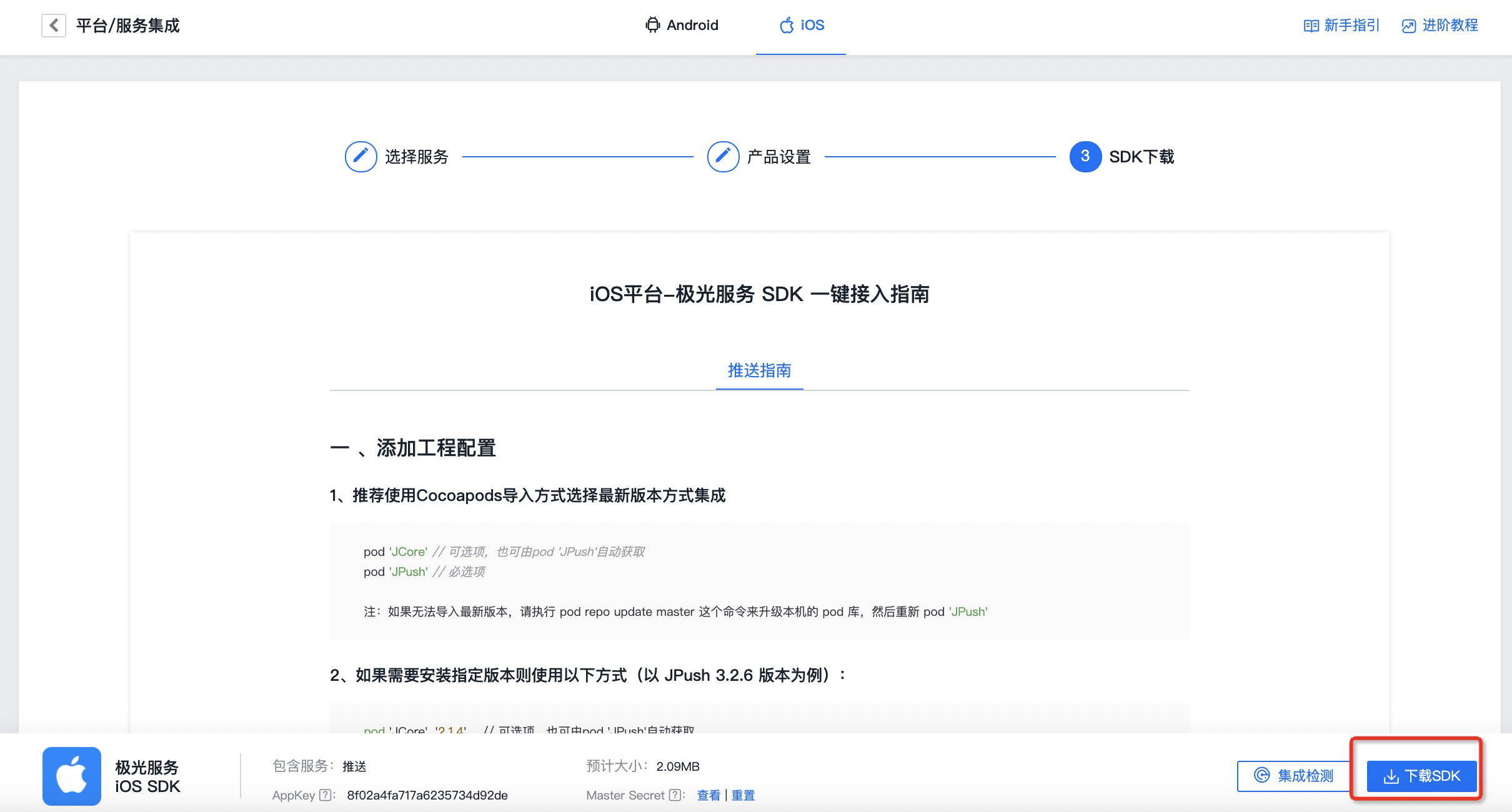
Task: Click the 产品设置 step pencil icon
Action: (x=723, y=156)
